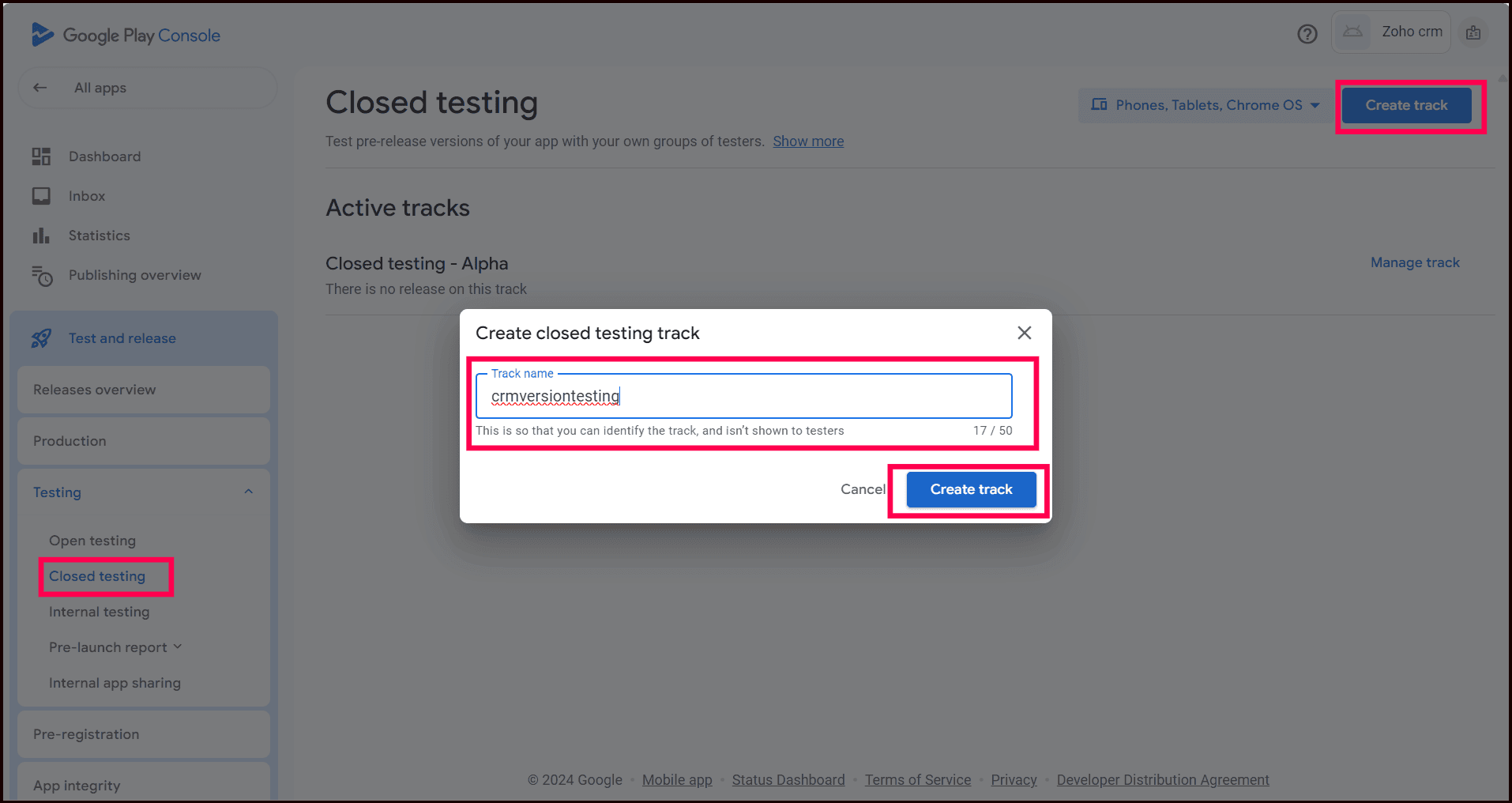Click the Track name text field
1512x803 pixels.
(743, 396)
